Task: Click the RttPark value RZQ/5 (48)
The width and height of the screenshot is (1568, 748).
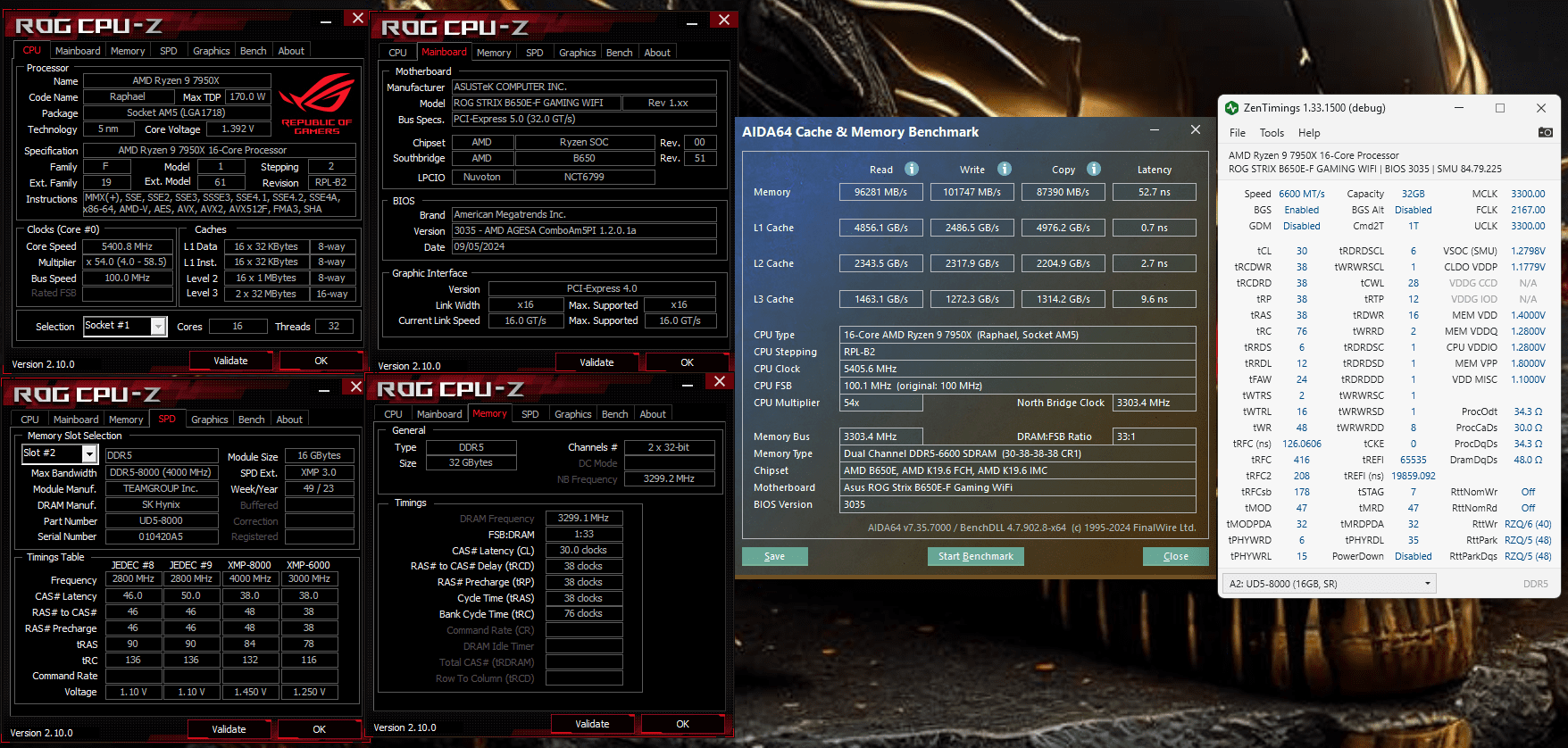Action: pyautogui.click(x=1528, y=540)
